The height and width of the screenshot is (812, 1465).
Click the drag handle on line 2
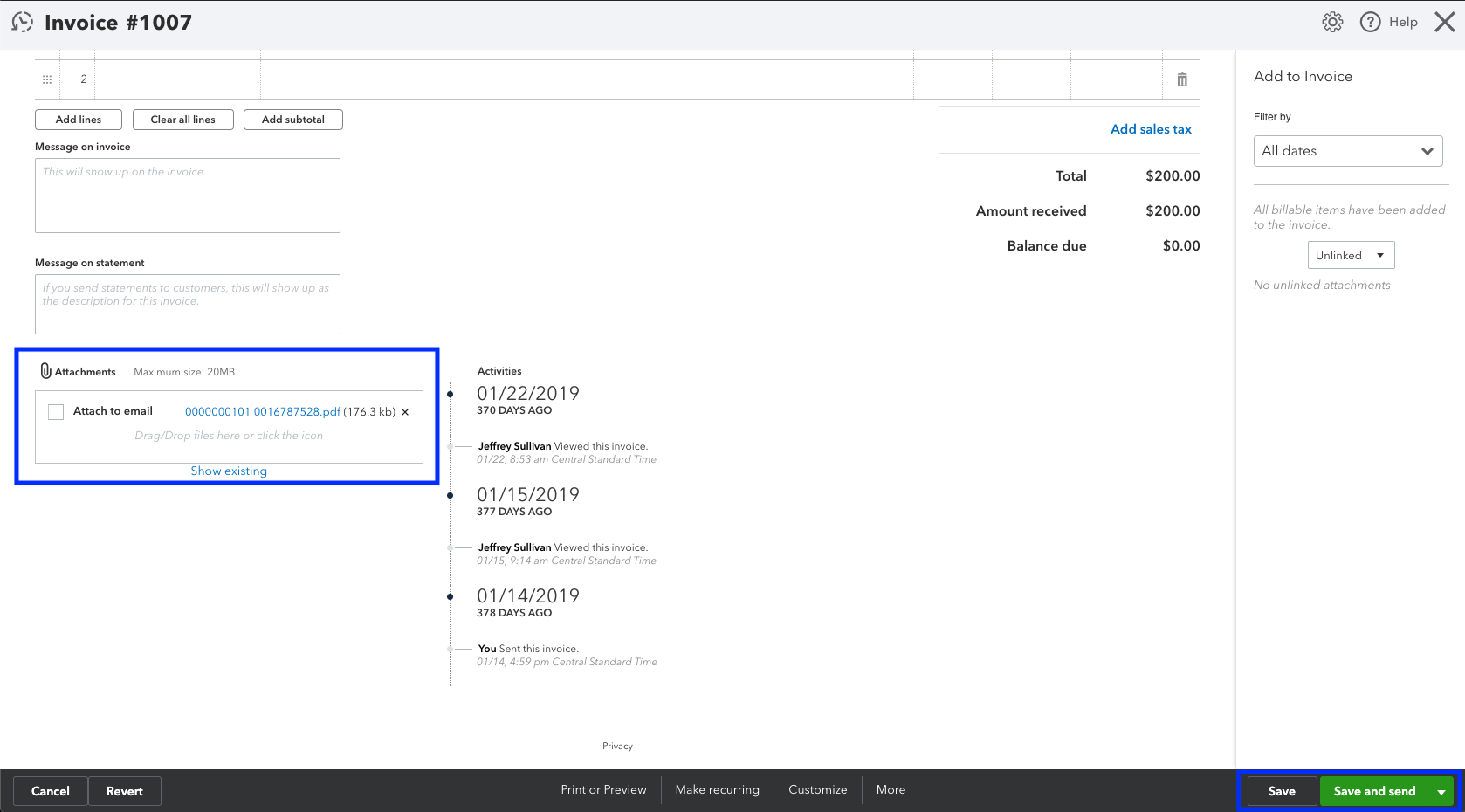(47, 79)
